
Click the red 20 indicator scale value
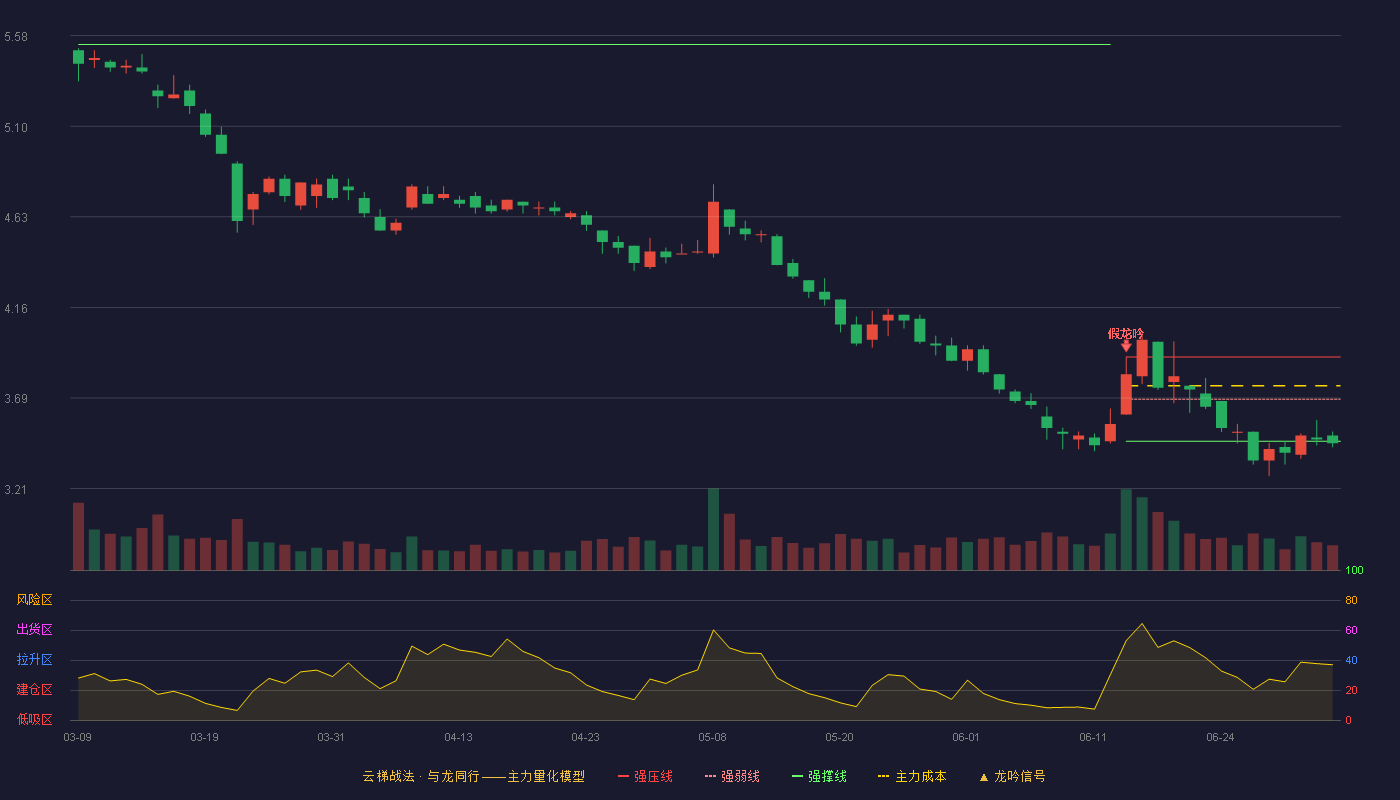coord(1352,690)
